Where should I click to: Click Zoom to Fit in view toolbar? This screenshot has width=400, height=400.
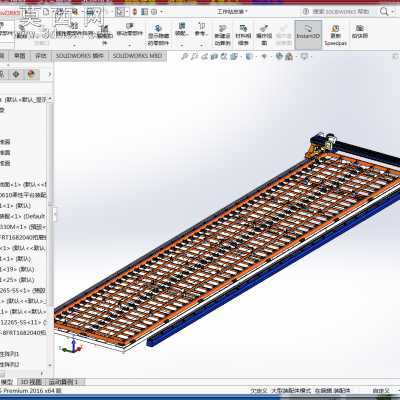[184, 57]
